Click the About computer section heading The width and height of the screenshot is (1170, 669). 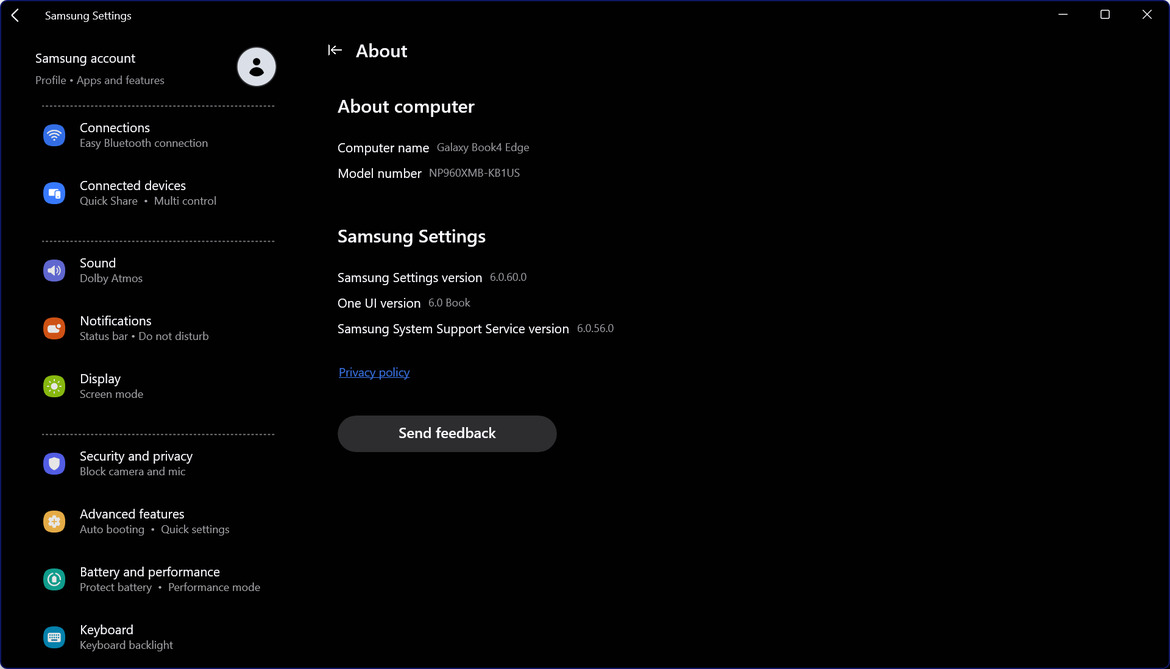click(x=406, y=107)
